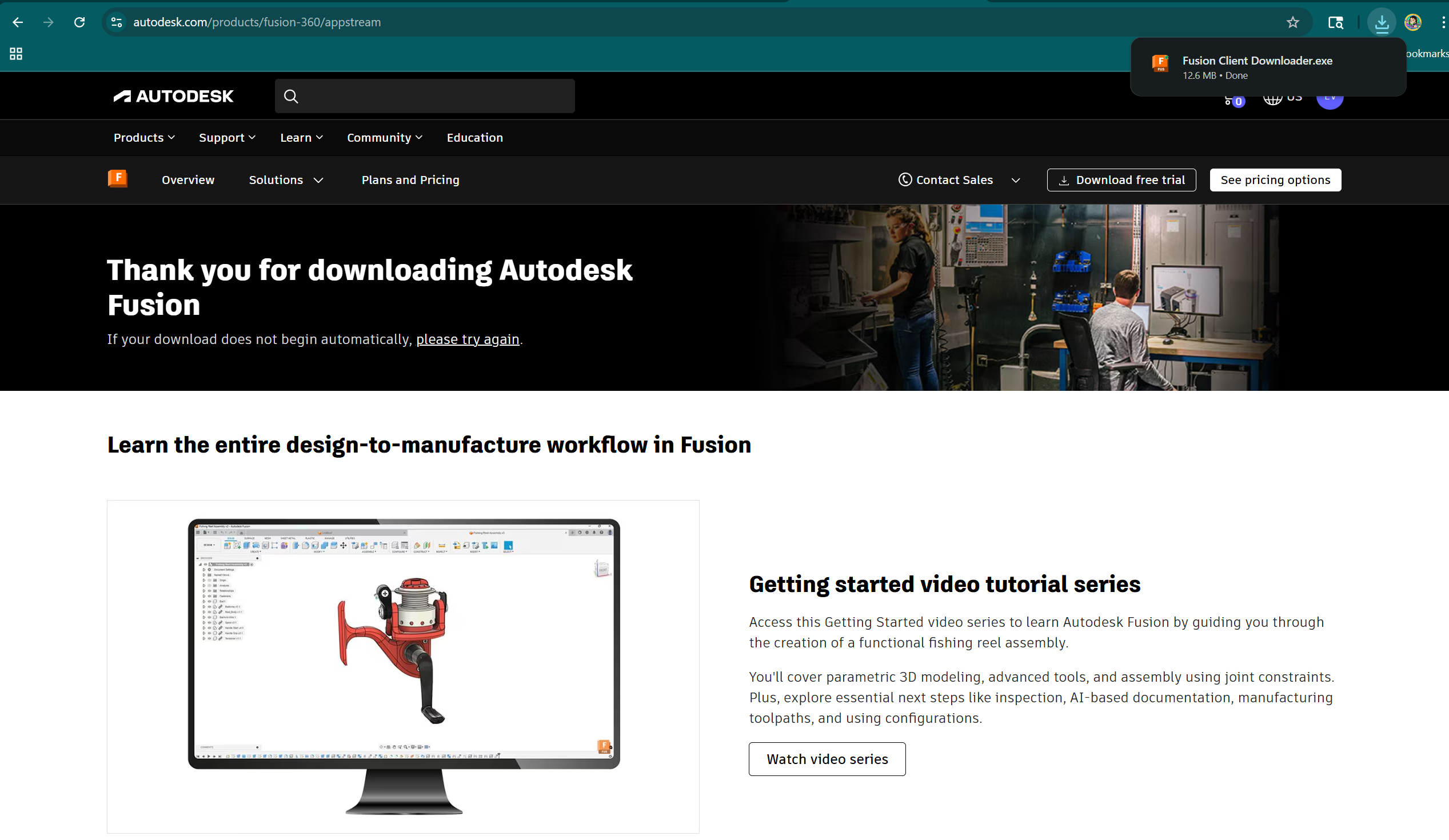The height and width of the screenshot is (840, 1449).
Task: Open Chrome downloads icon
Action: coord(1381,22)
